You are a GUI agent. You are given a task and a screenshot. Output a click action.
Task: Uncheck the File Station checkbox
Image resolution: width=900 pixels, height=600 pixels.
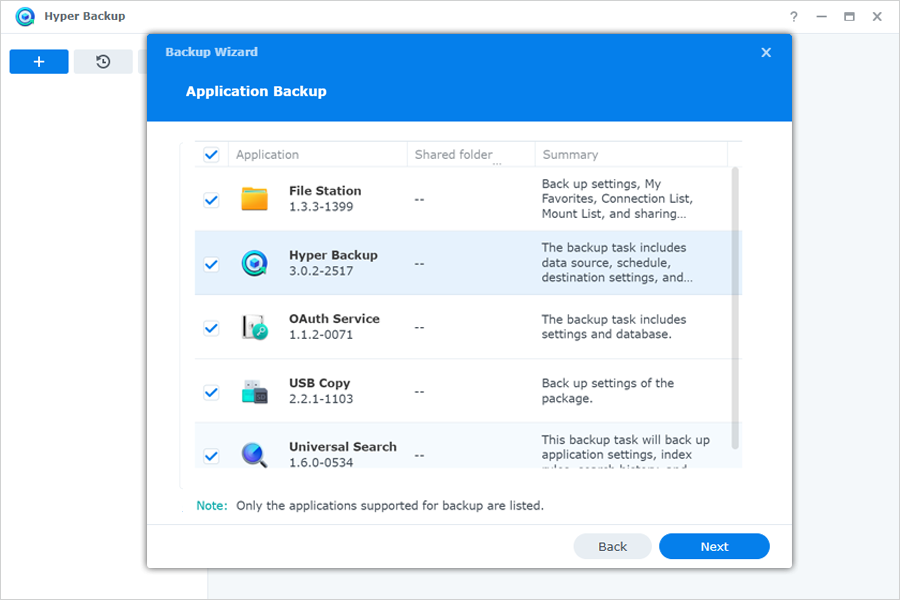click(x=211, y=200)
